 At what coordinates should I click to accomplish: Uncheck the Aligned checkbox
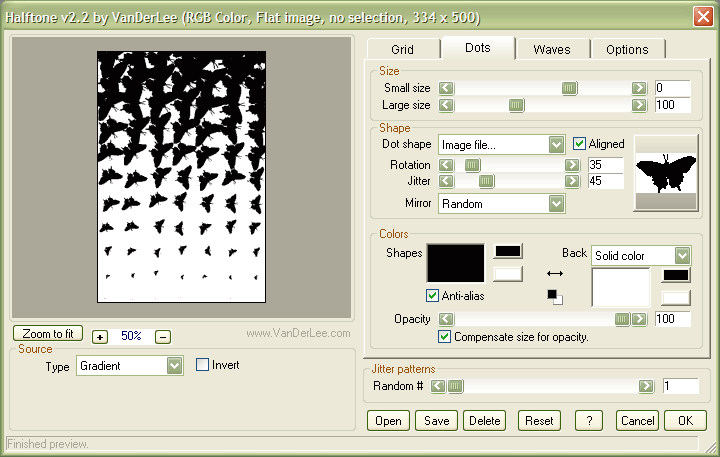(580, 144)
